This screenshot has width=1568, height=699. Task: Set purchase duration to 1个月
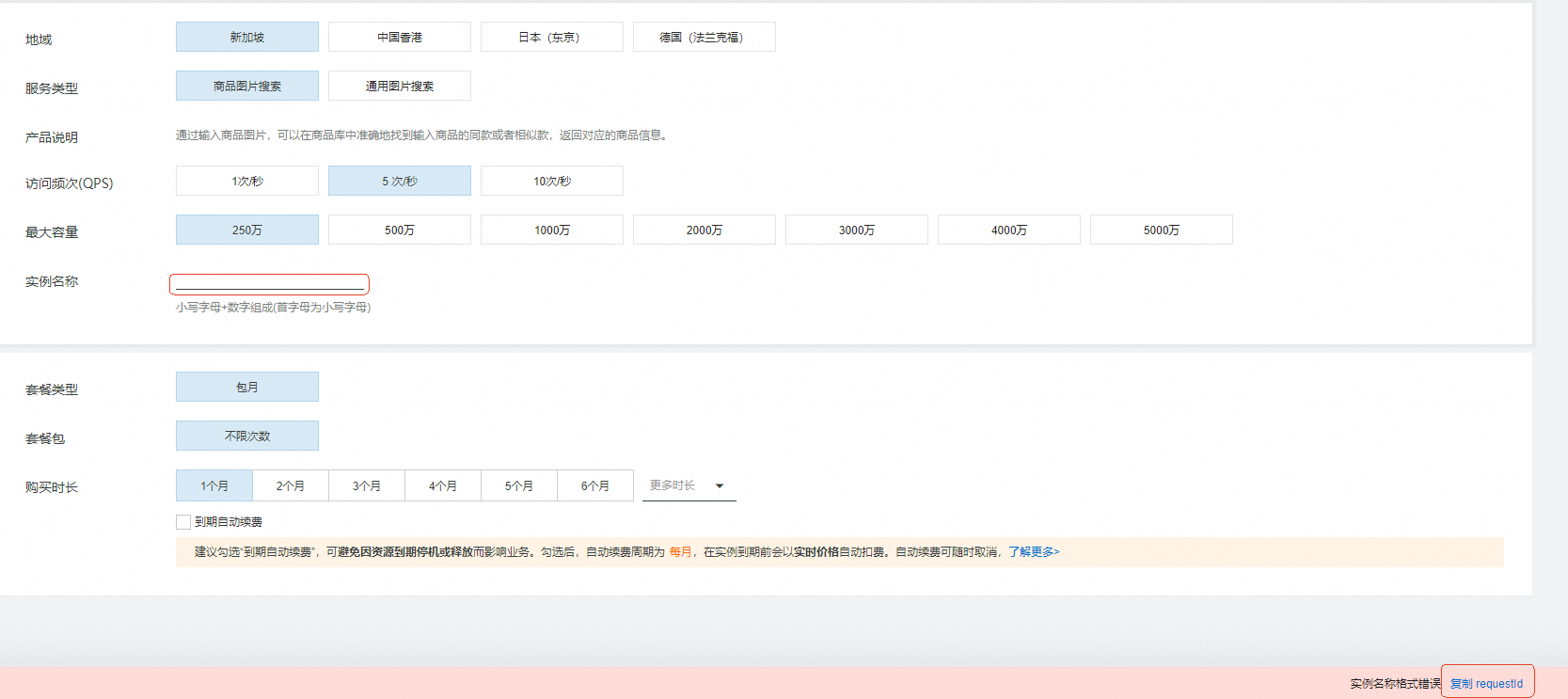(214, 485)
